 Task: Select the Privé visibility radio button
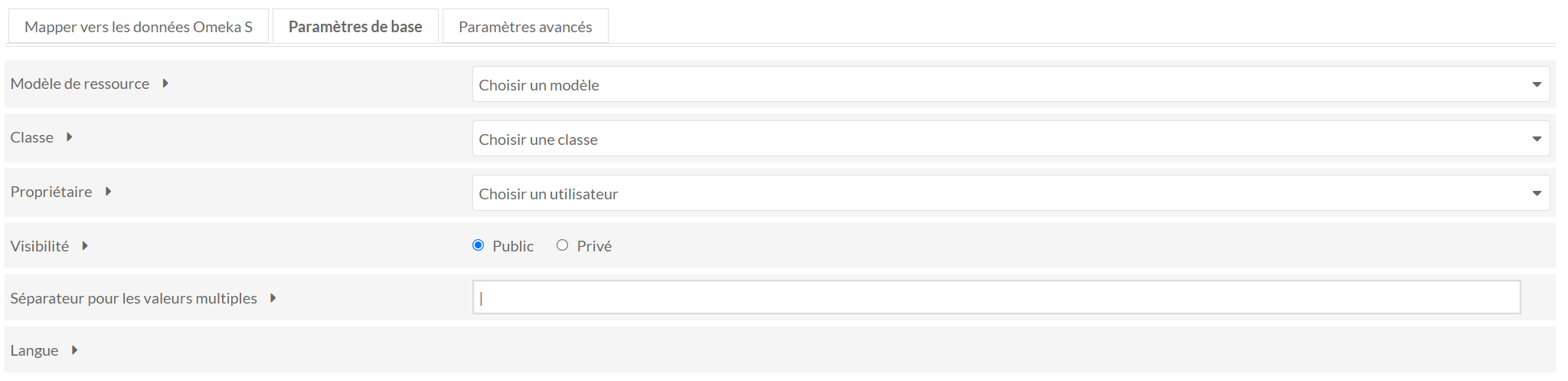tap(563, 245)
